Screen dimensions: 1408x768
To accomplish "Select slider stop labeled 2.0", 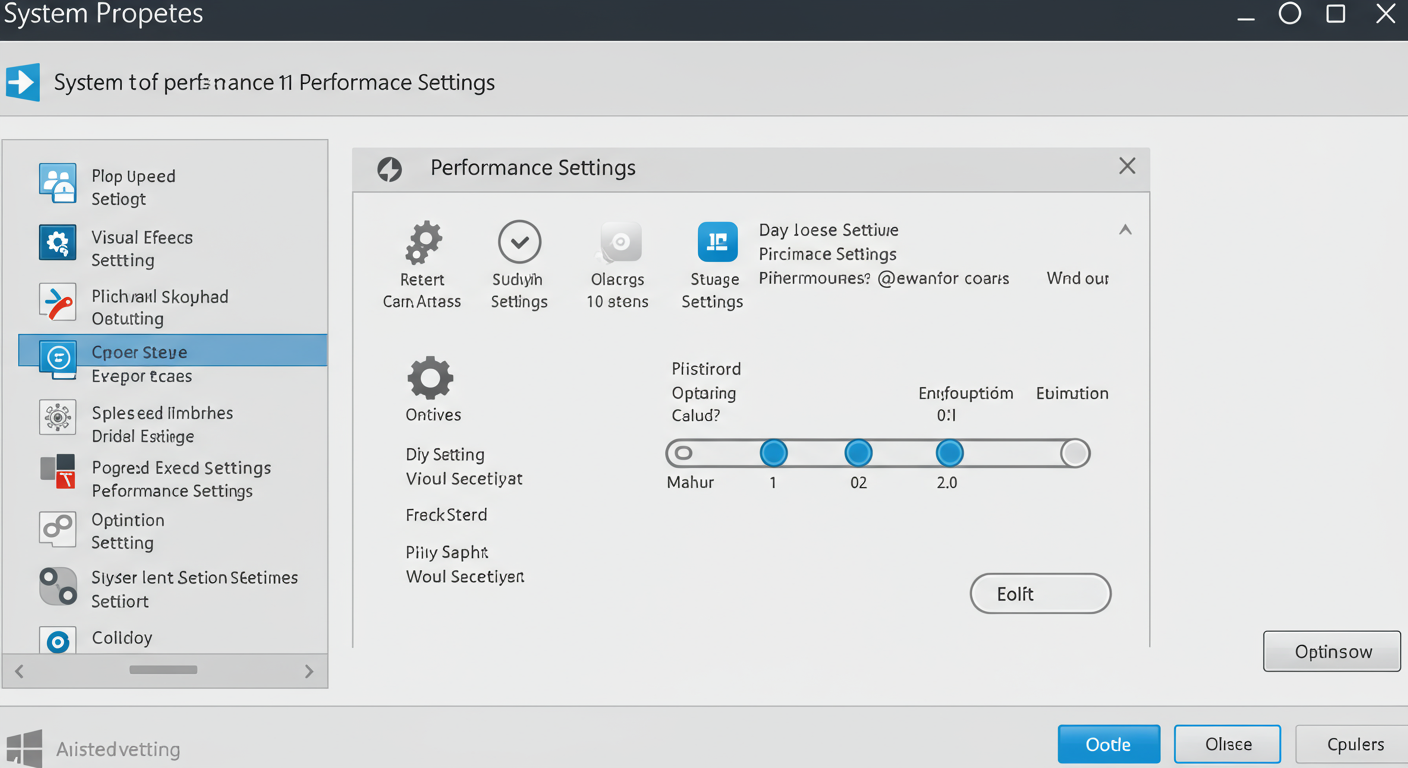I will [949, 453].
